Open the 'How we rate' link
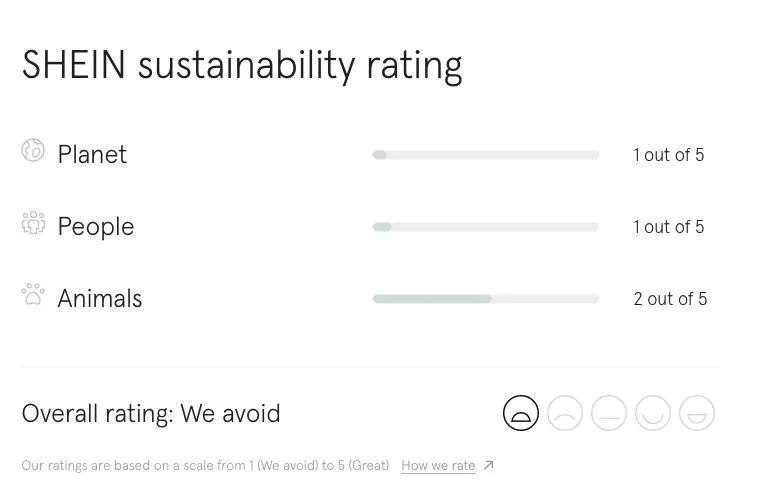 pos(438,466)
